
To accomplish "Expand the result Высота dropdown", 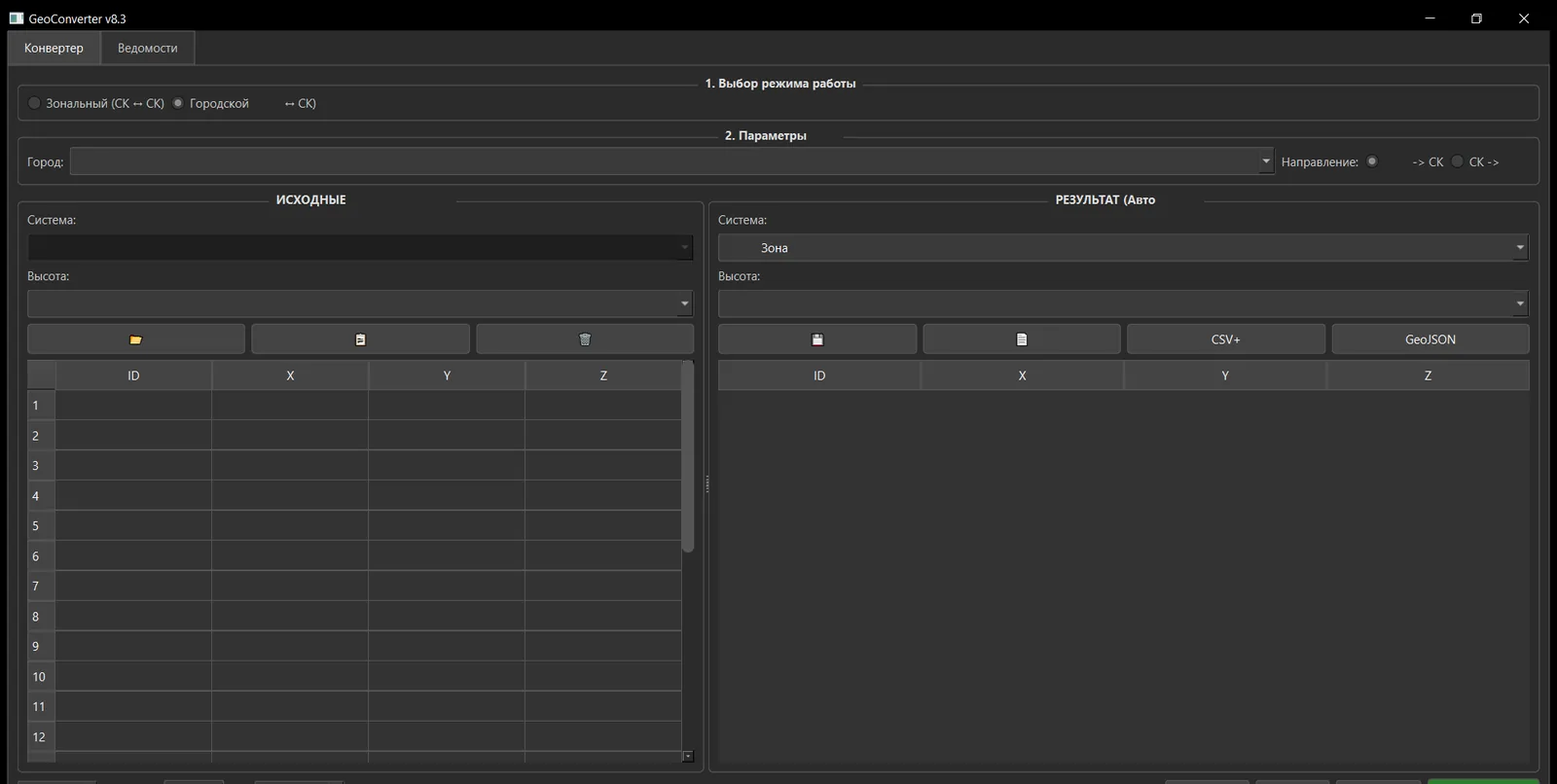I will (x=1123, y=303).
